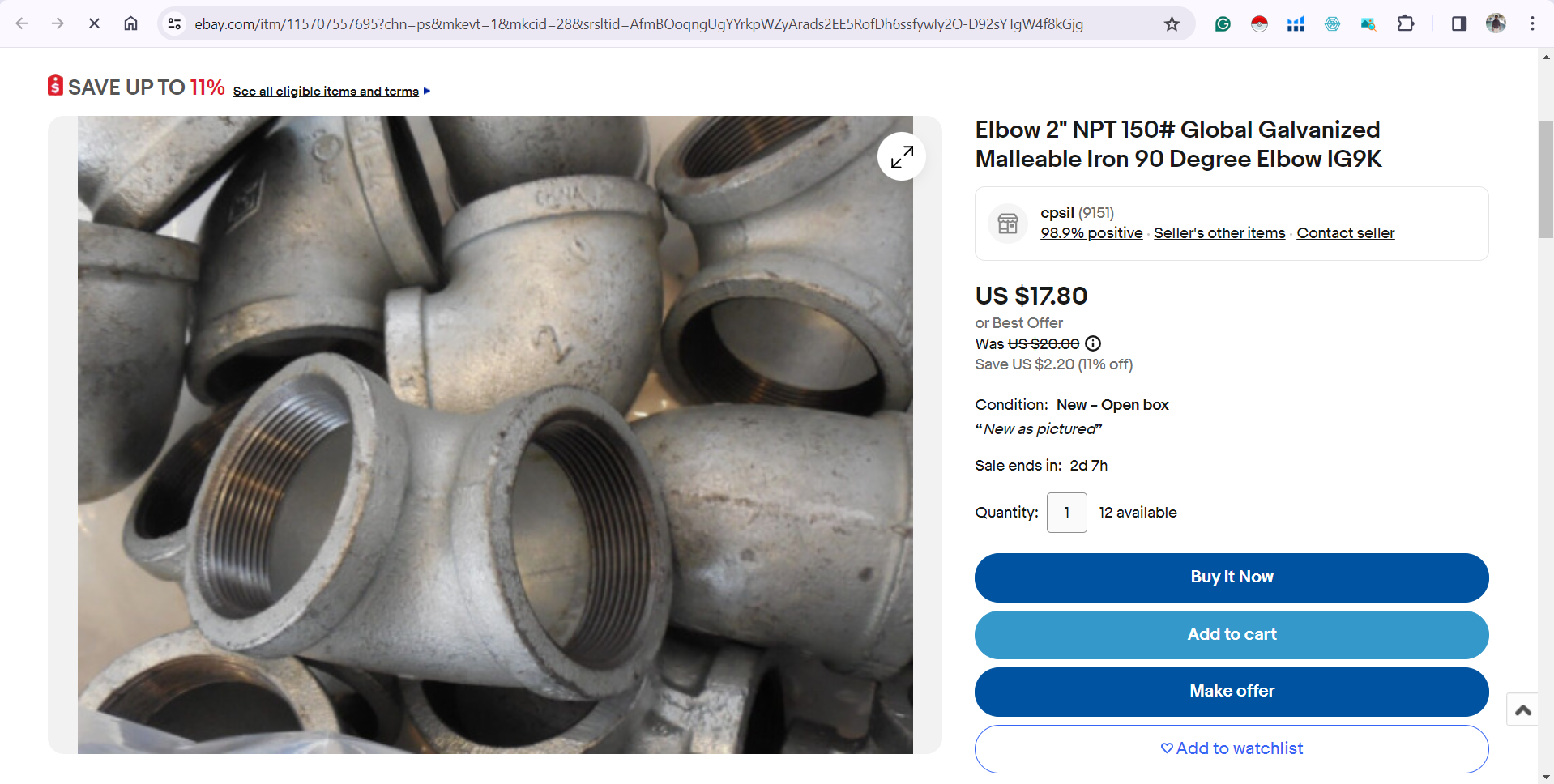Click the scrollbar up arrow
This screenshot has width=1554, height=784.
pos(1546,57)
